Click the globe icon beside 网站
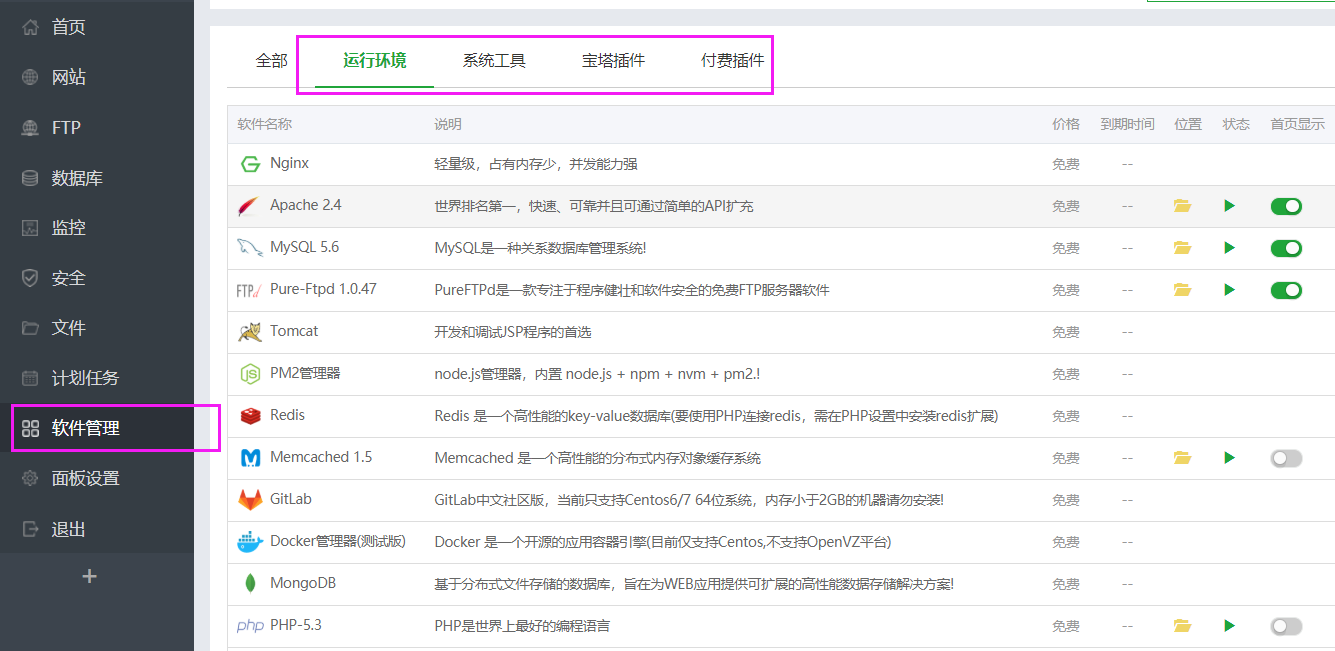 tap(31, 77)
